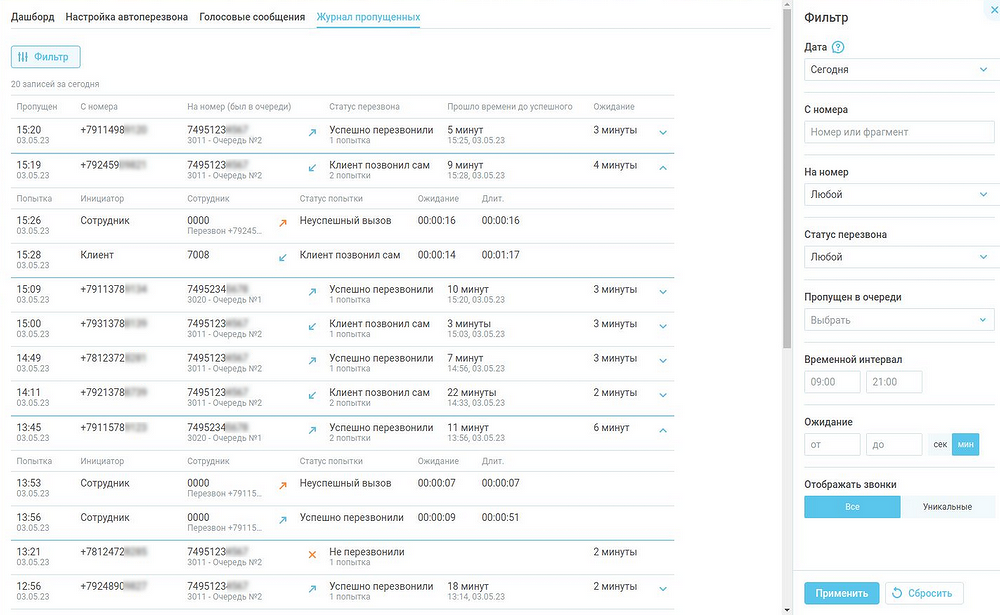Apply filter with Применить button
This screenshot has height=615, width=1000.
841,593
